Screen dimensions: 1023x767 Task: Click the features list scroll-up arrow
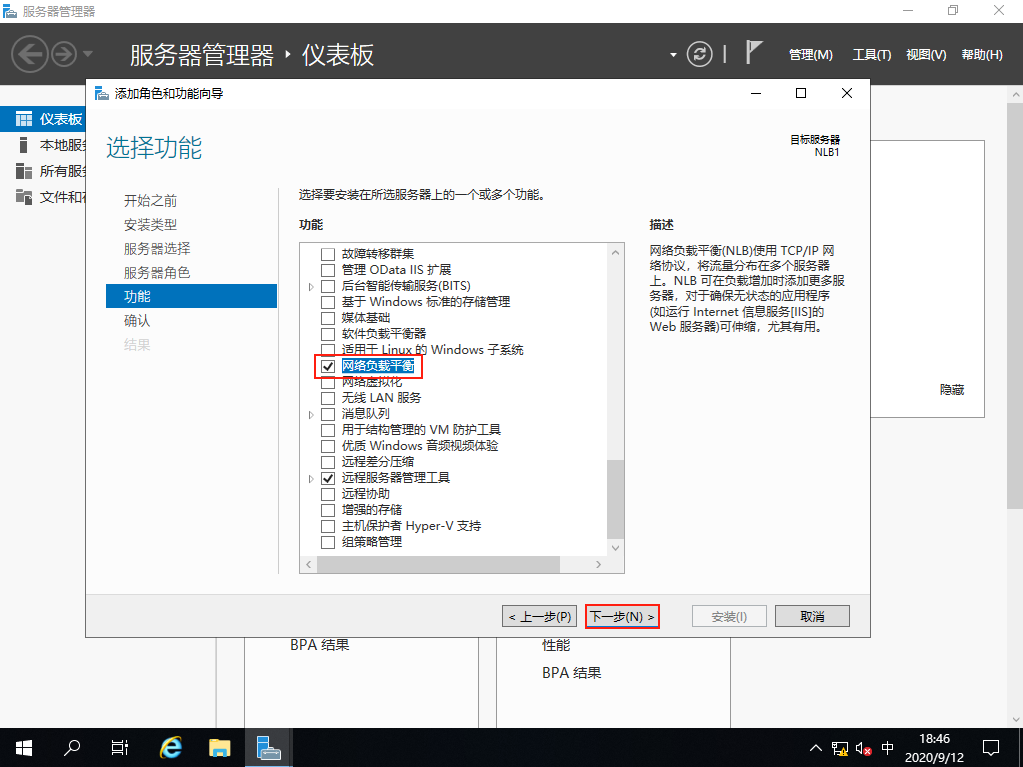[x=615, y=252]
